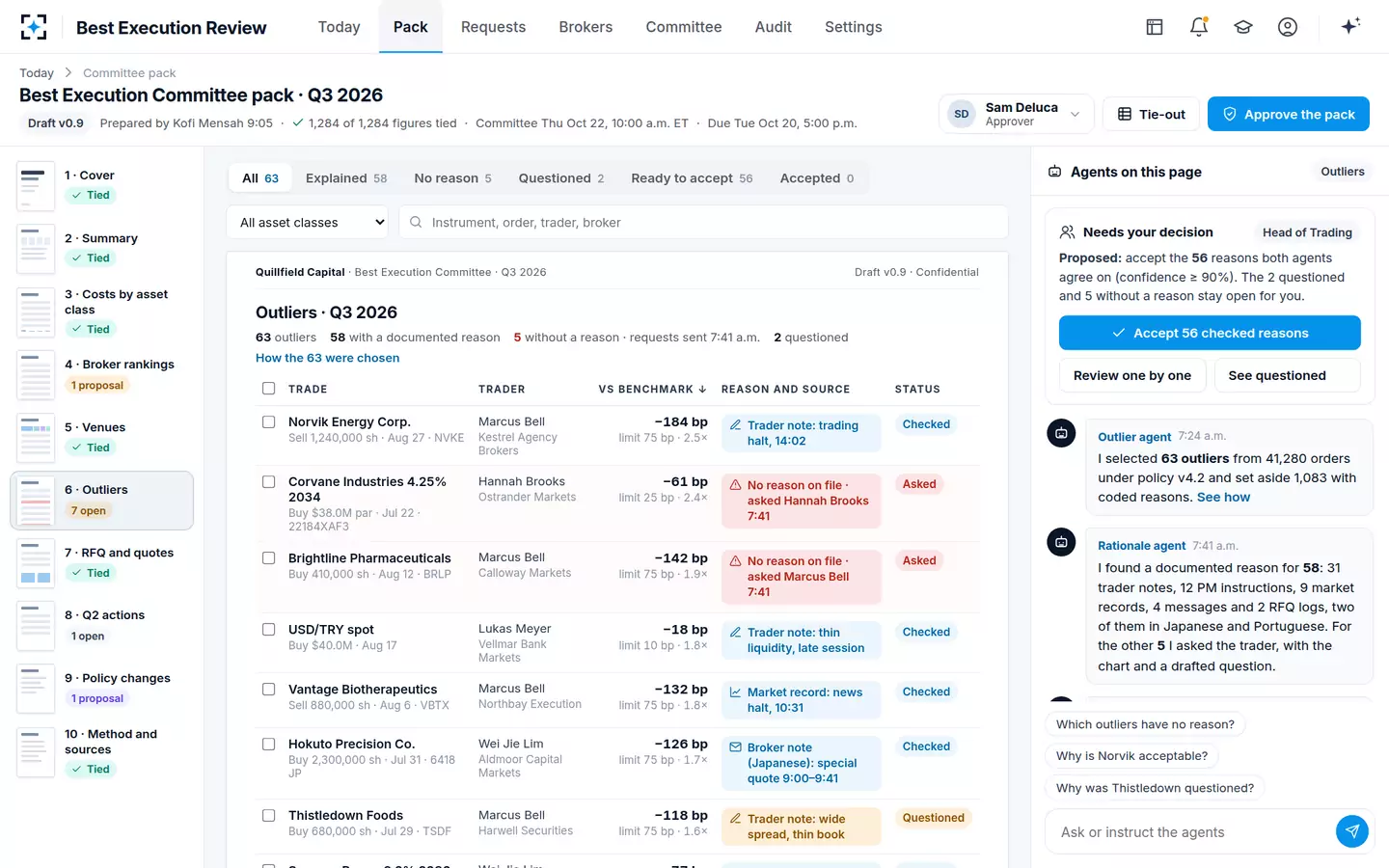Image resolution: width=1389 pixels, height=868 pixels.
Task: Click the Best Execution Review logo icon
Action: pos(34,27)
